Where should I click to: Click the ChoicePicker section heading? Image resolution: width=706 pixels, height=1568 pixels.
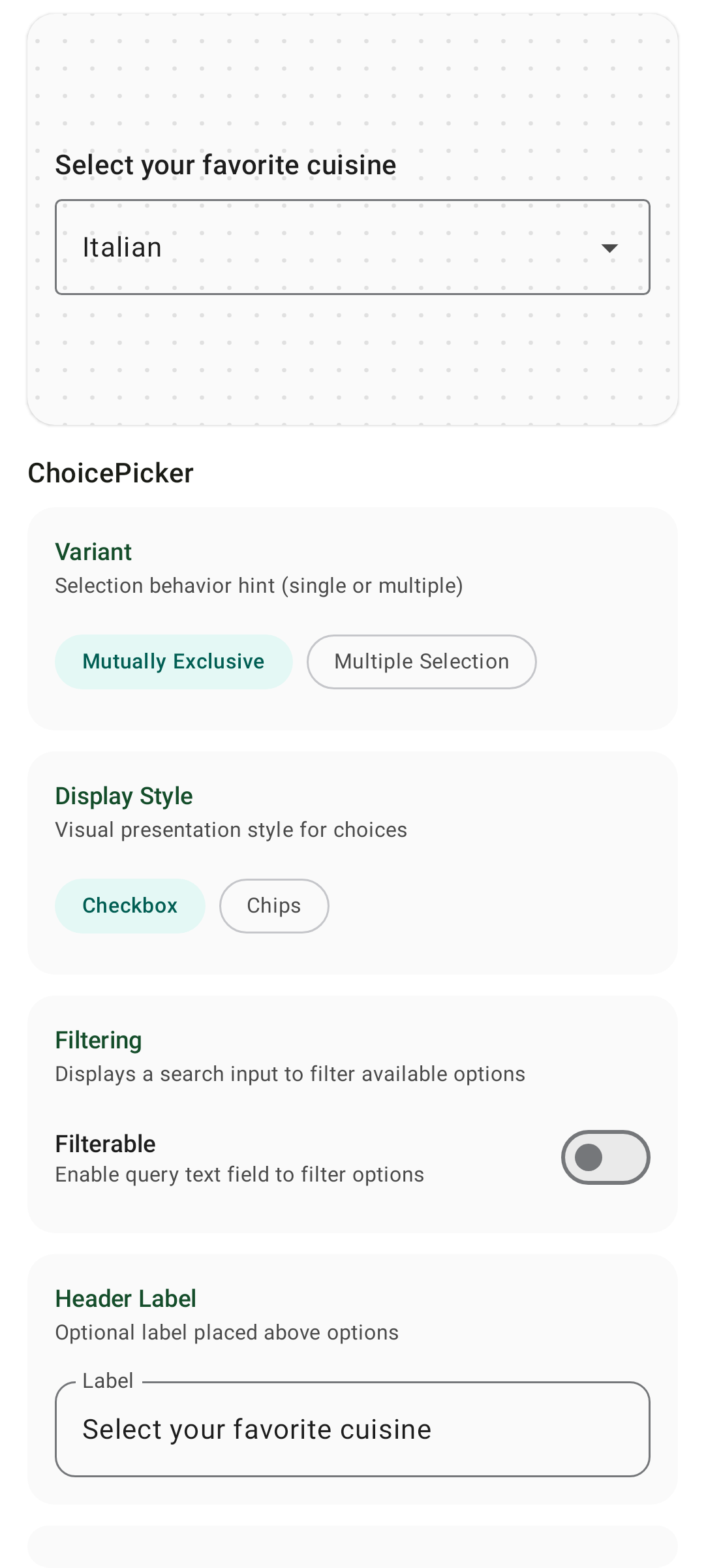point(111,473)
